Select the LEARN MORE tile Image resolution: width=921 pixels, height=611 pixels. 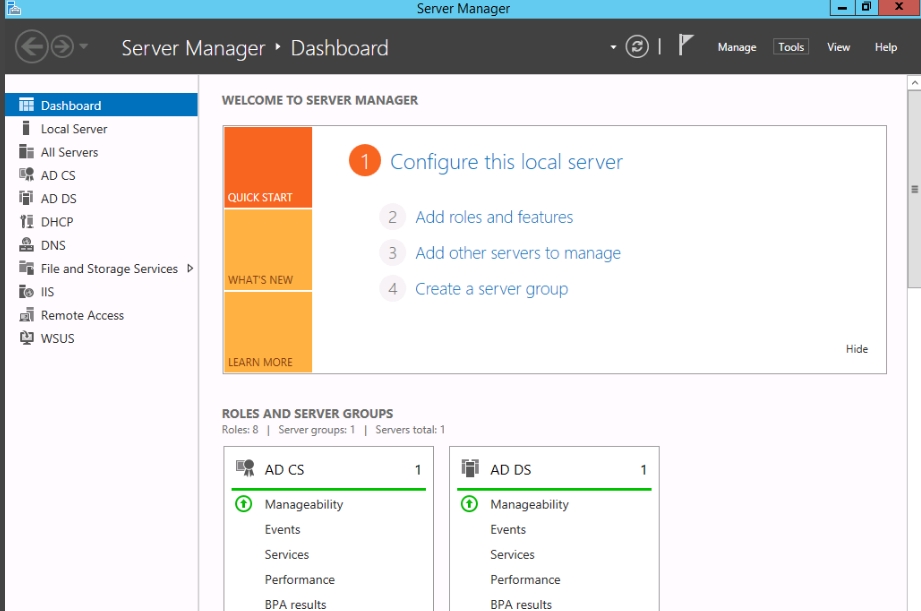(x=268, y=332)
